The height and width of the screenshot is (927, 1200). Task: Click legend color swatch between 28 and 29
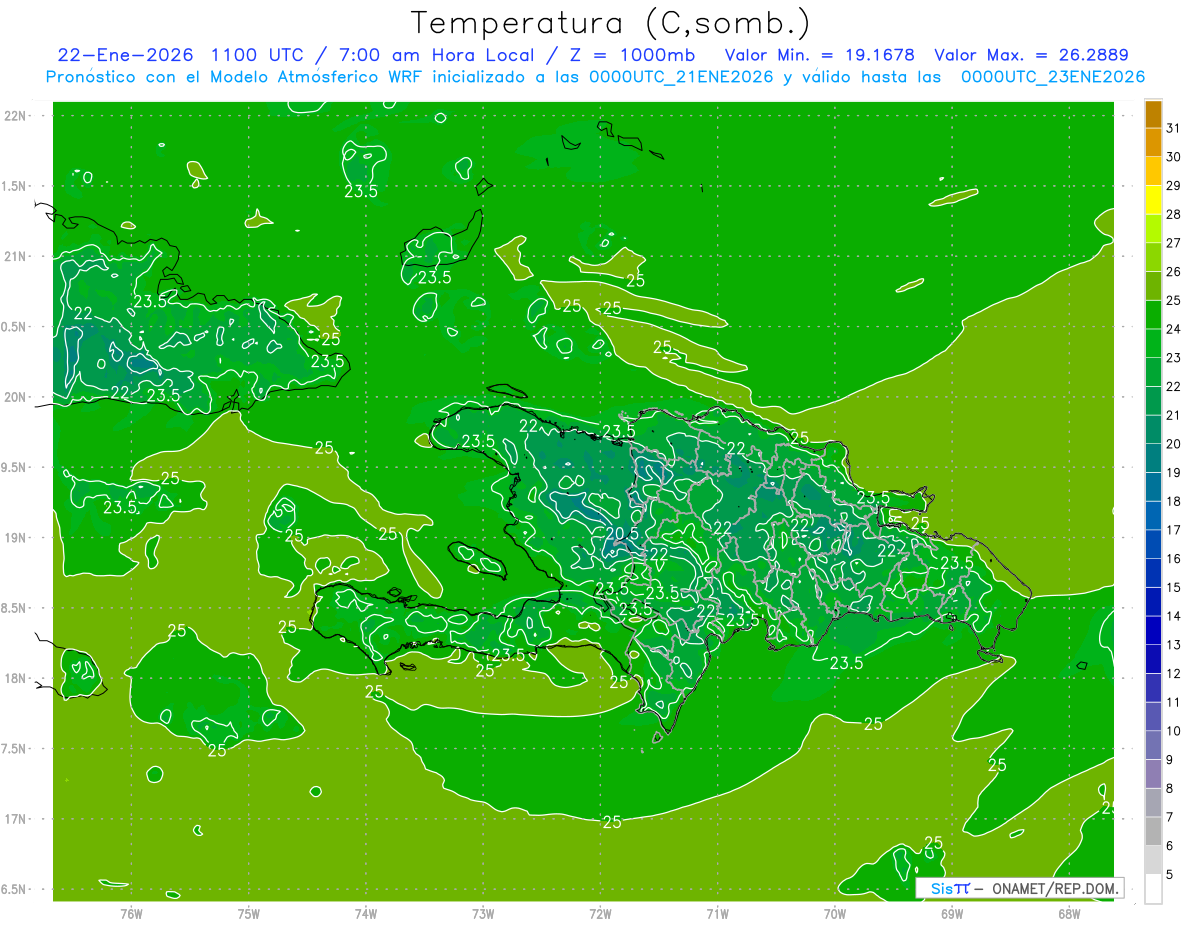click(x=1153, y=201)
